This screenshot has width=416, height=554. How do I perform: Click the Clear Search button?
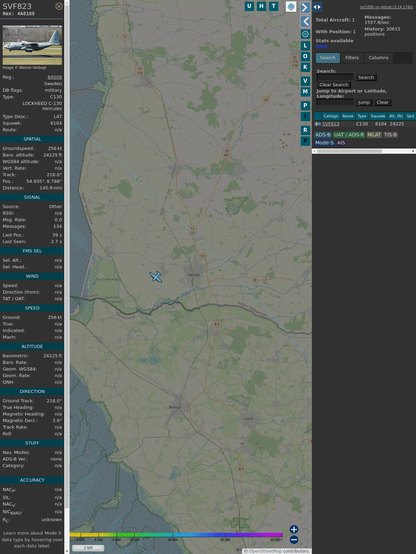tap(333, 85)
